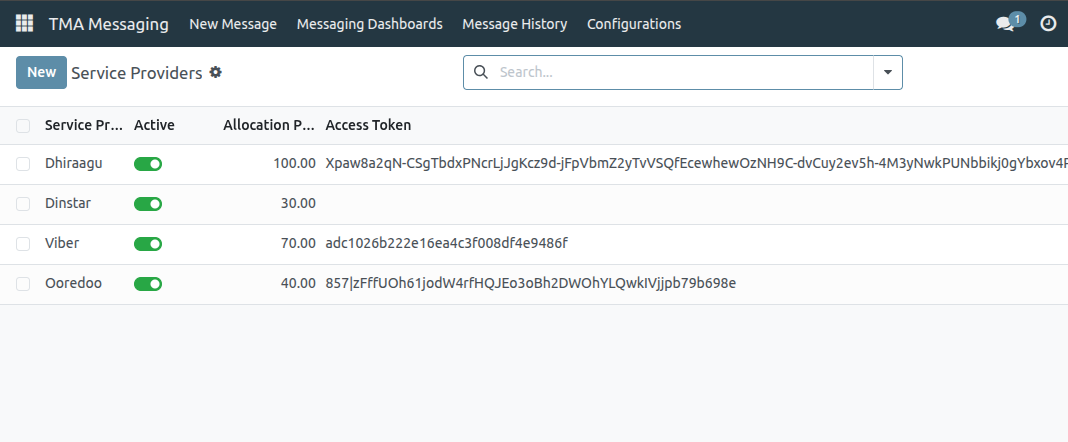Expand the search options dropdown arrow
This screenshot has width=1068, height=442.
888,72
